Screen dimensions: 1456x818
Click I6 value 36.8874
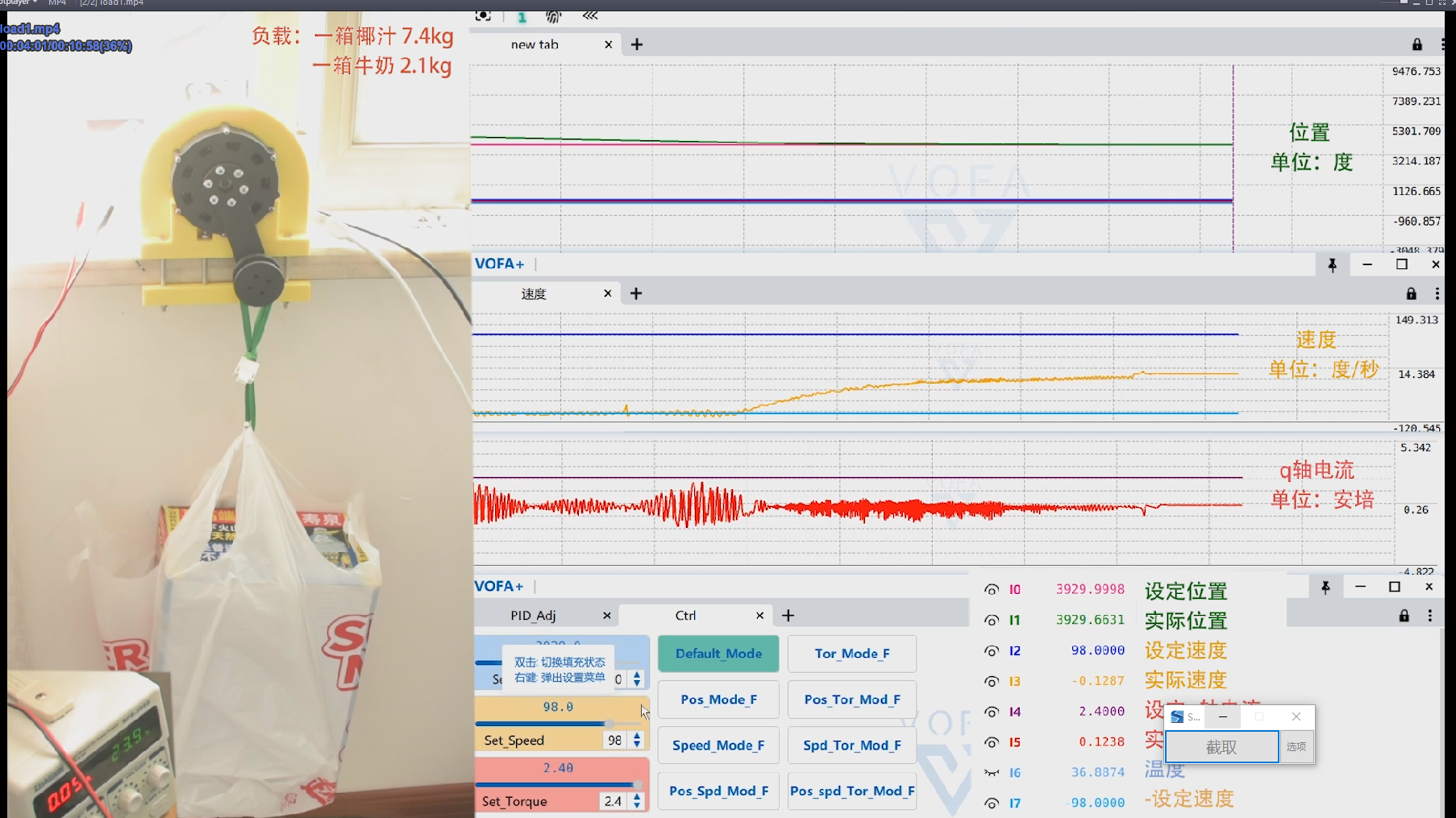coord(1097,772)
